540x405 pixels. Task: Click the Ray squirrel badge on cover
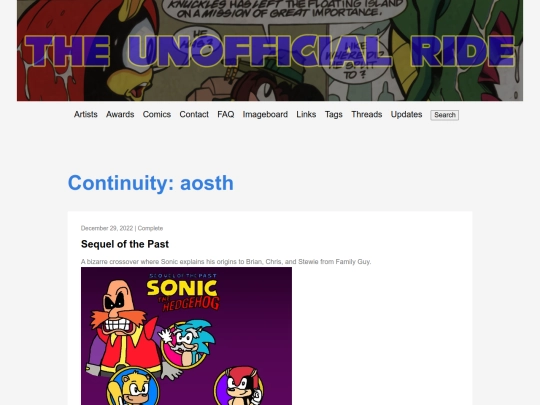point(133,387)
